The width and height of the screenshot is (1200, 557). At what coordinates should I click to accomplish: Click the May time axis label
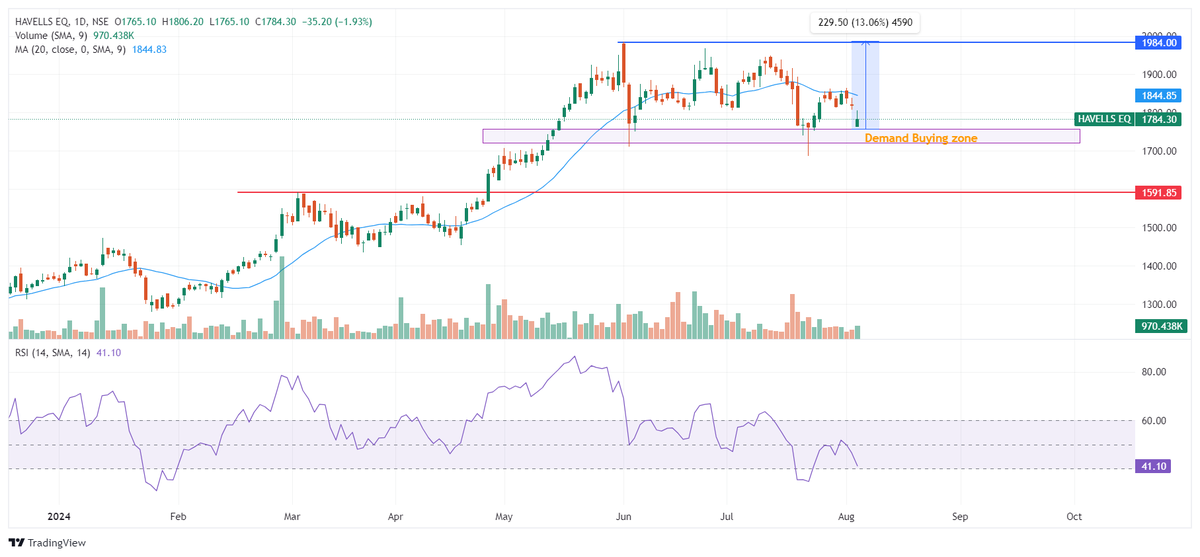coord(504,518)
